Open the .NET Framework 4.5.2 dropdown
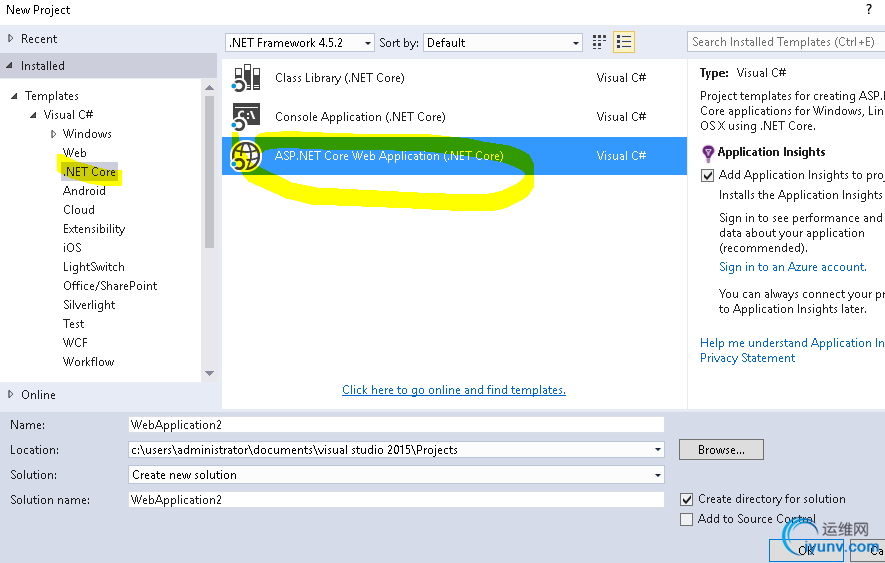Image resolution: width=885 pixels, height=563 pixels. click(x=300, y=43)
